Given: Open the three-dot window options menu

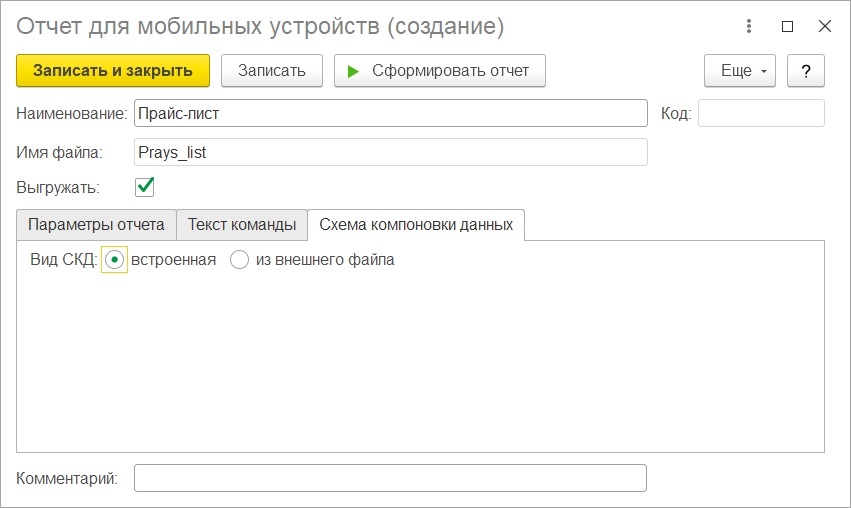Looking at the screenshot, I should (748, 26).
